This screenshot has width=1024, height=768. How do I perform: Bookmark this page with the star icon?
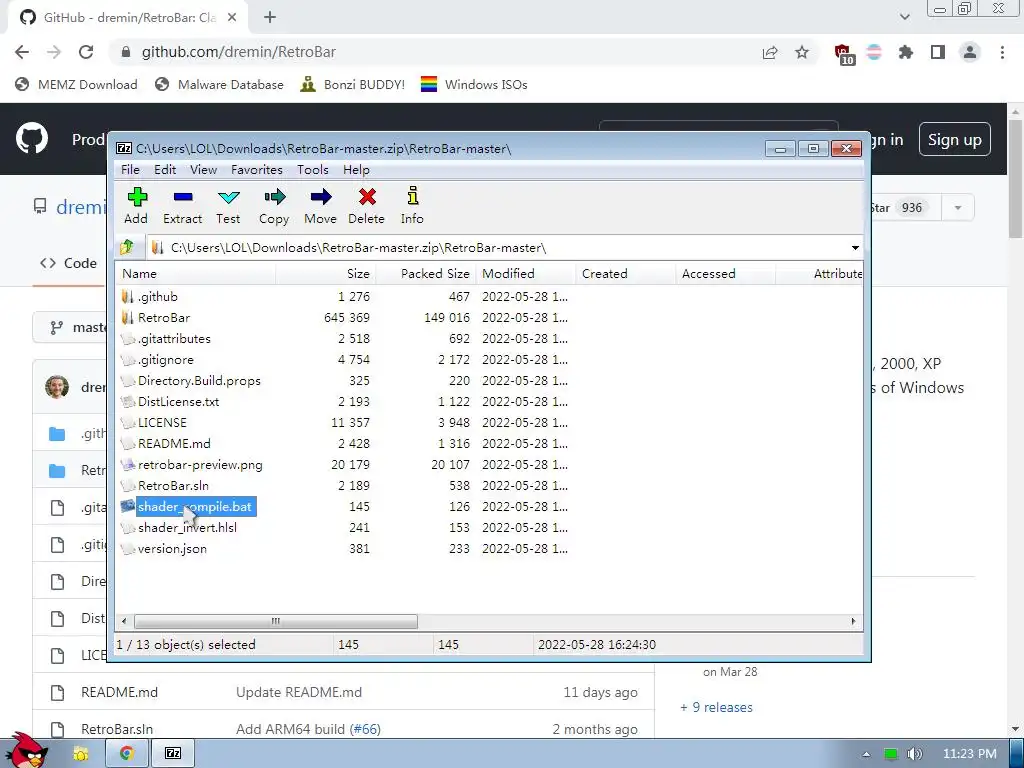pos(802,52)
